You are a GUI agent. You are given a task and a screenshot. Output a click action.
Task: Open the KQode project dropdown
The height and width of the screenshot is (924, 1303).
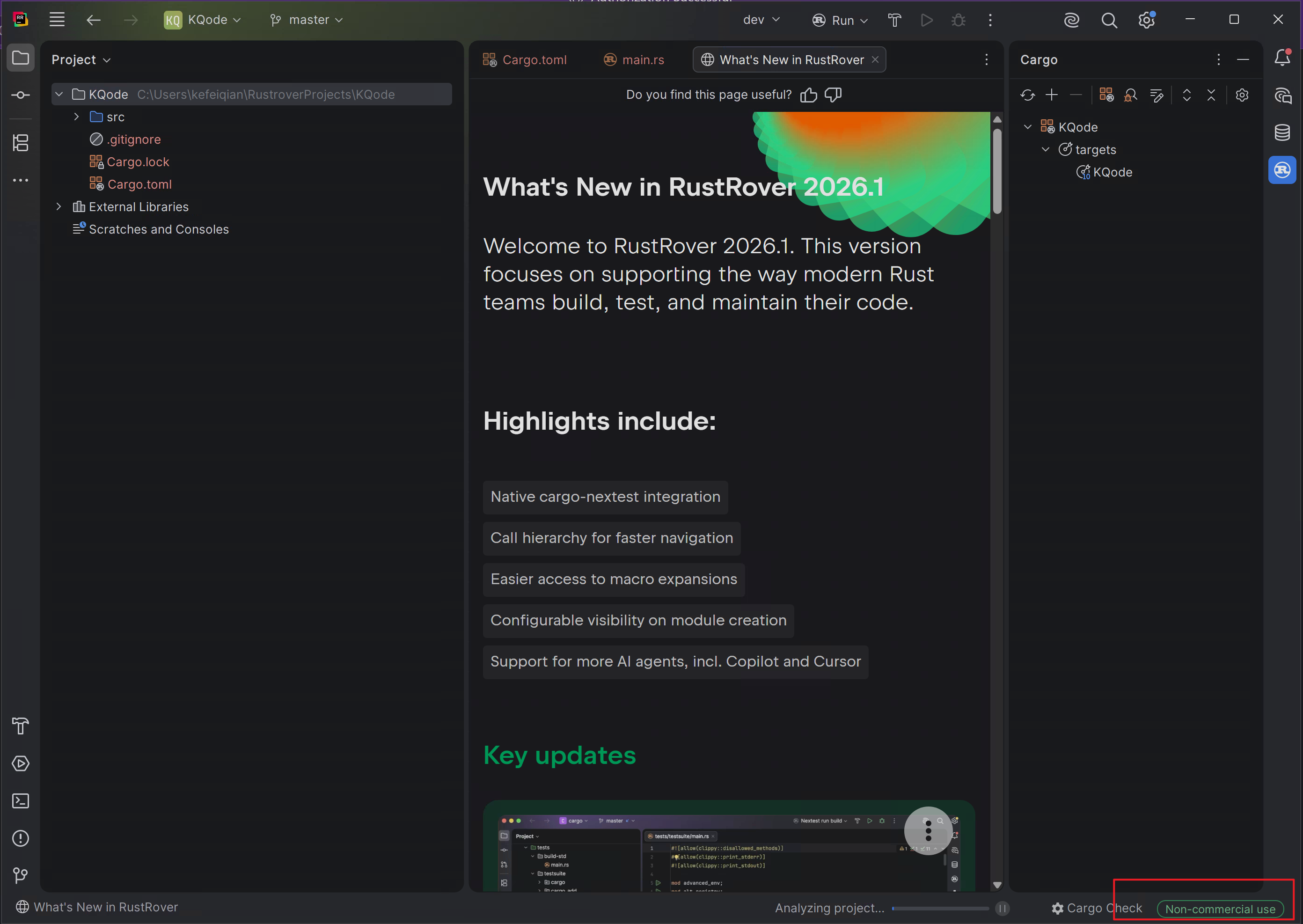203,20
